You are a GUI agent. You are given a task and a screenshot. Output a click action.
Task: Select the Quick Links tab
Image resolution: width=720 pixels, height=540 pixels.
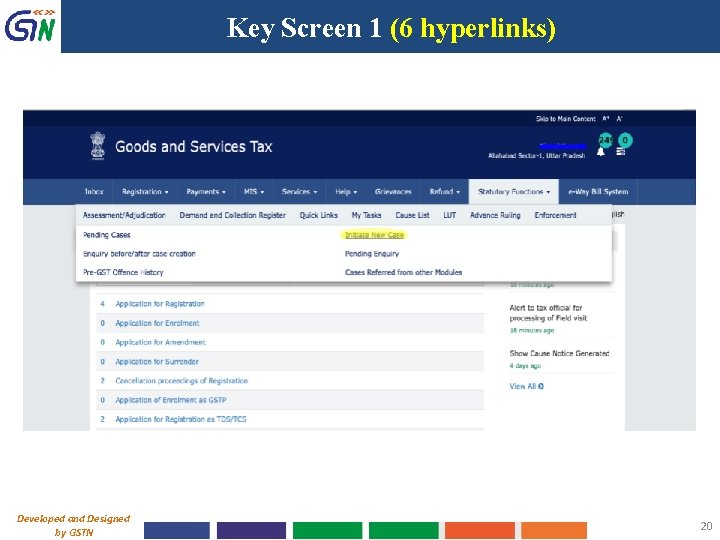[319, 215]
